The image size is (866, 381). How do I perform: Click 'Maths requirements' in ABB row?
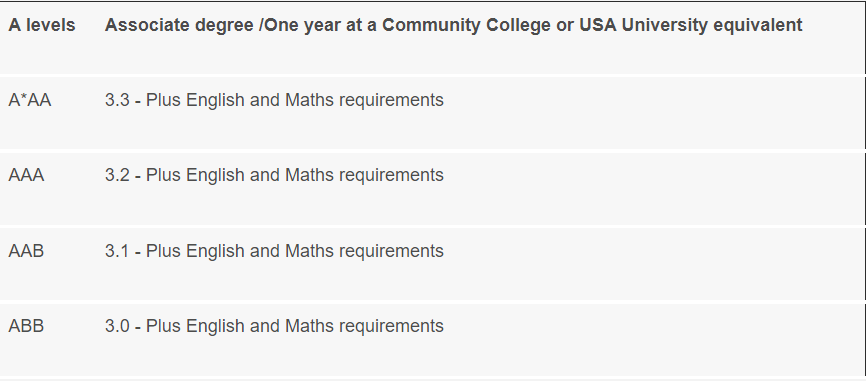(365, 326)
